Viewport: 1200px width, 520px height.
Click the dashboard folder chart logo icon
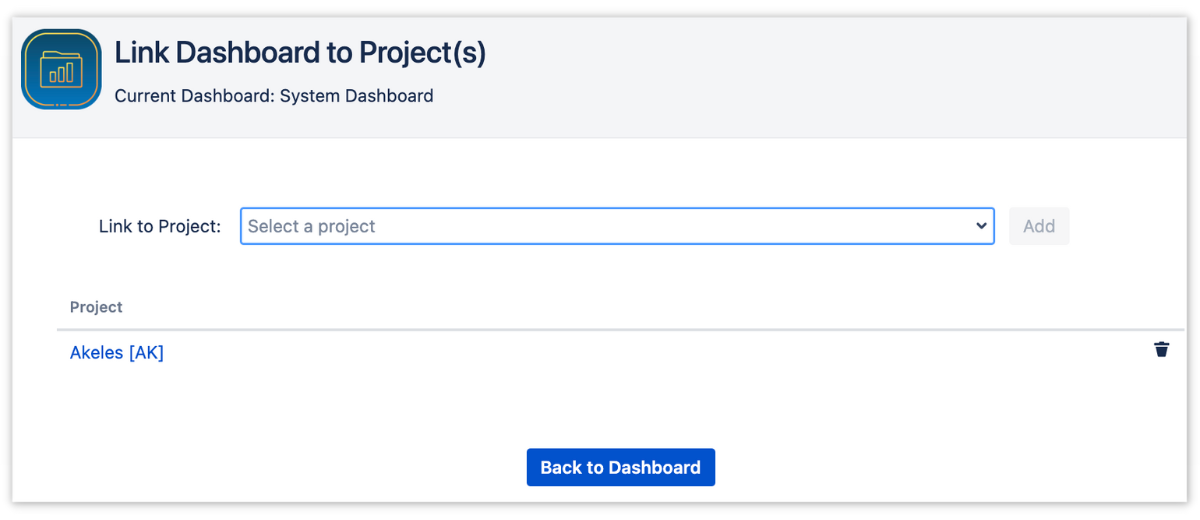61,69
